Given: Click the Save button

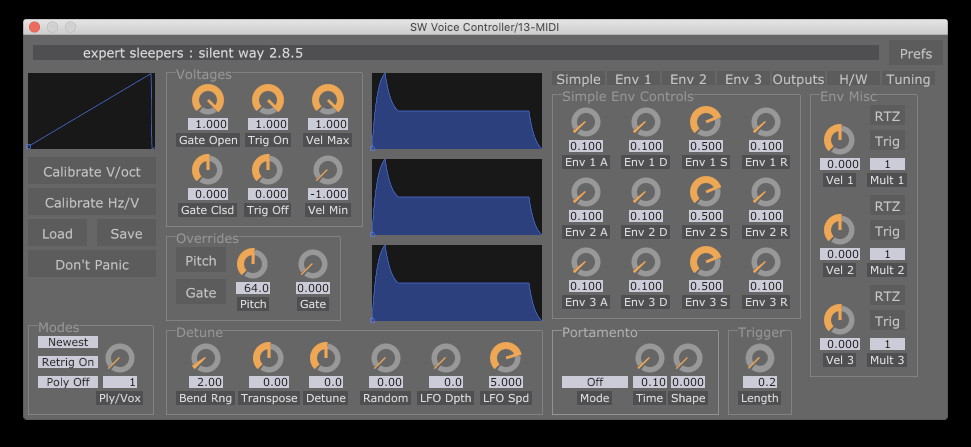Looking at the screenshot, I should coord(126,233).
